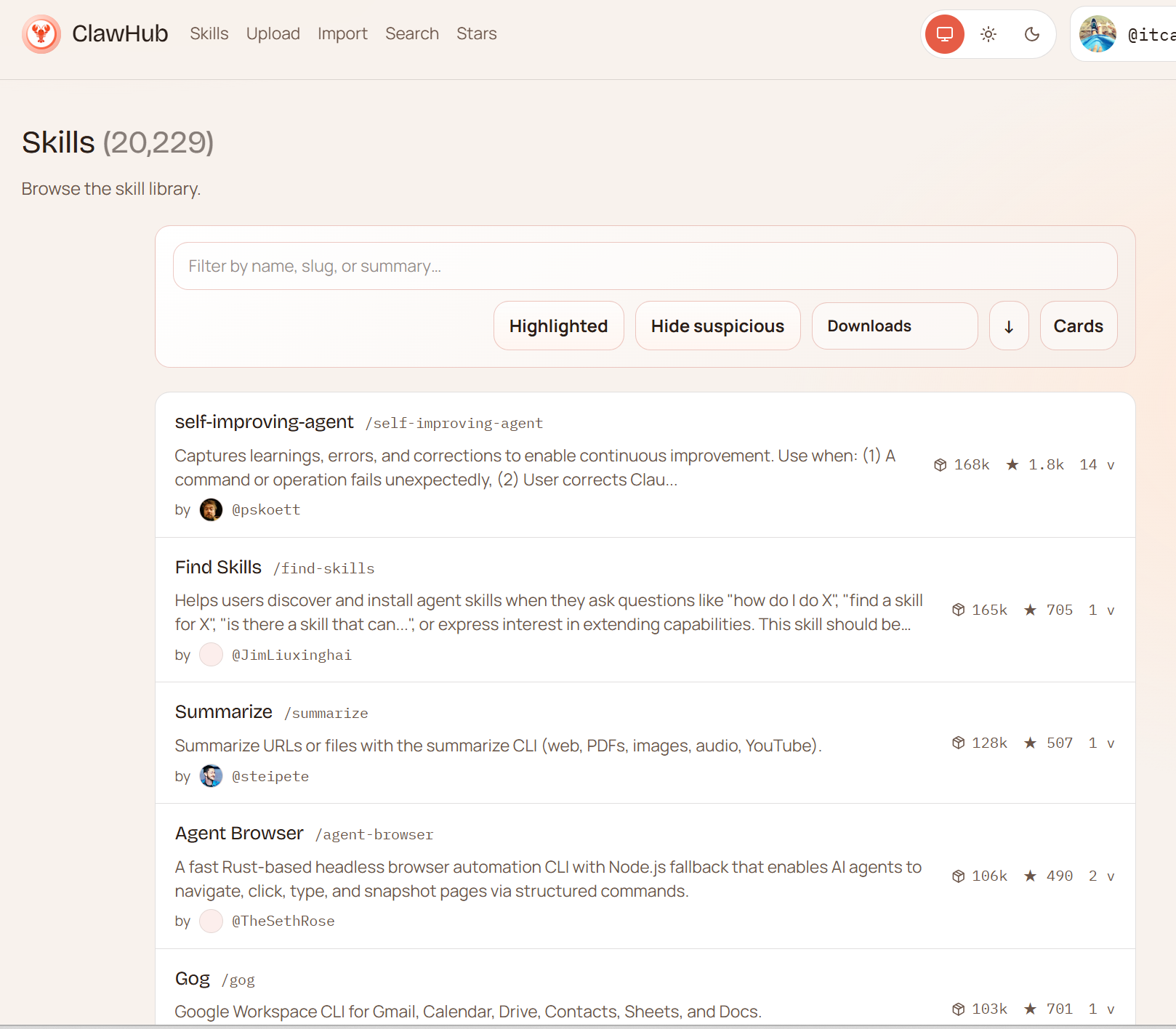Toggle the Hide suspicious filter

click(x=717, y=326)
